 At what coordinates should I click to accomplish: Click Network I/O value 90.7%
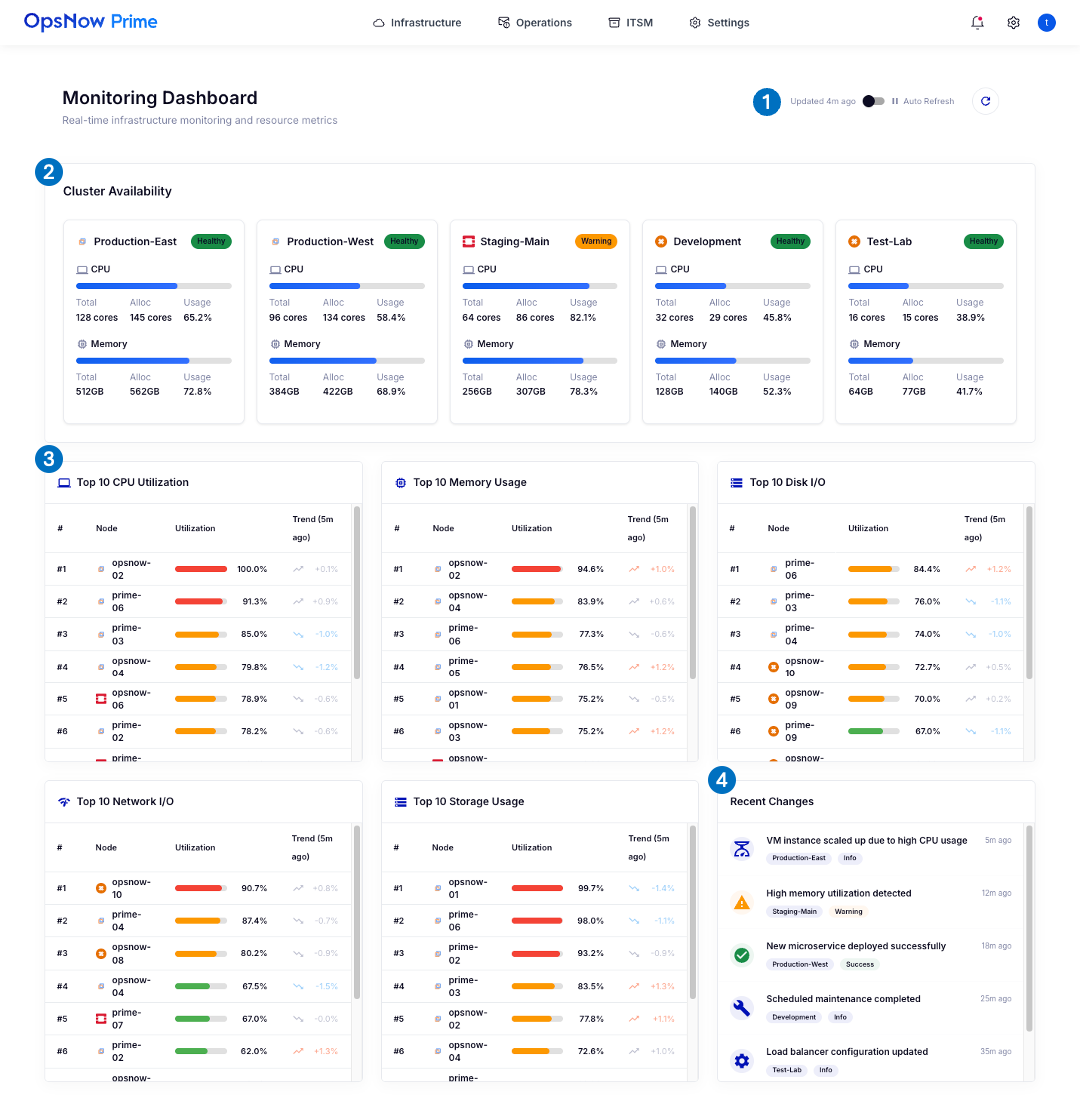[254, 888]
